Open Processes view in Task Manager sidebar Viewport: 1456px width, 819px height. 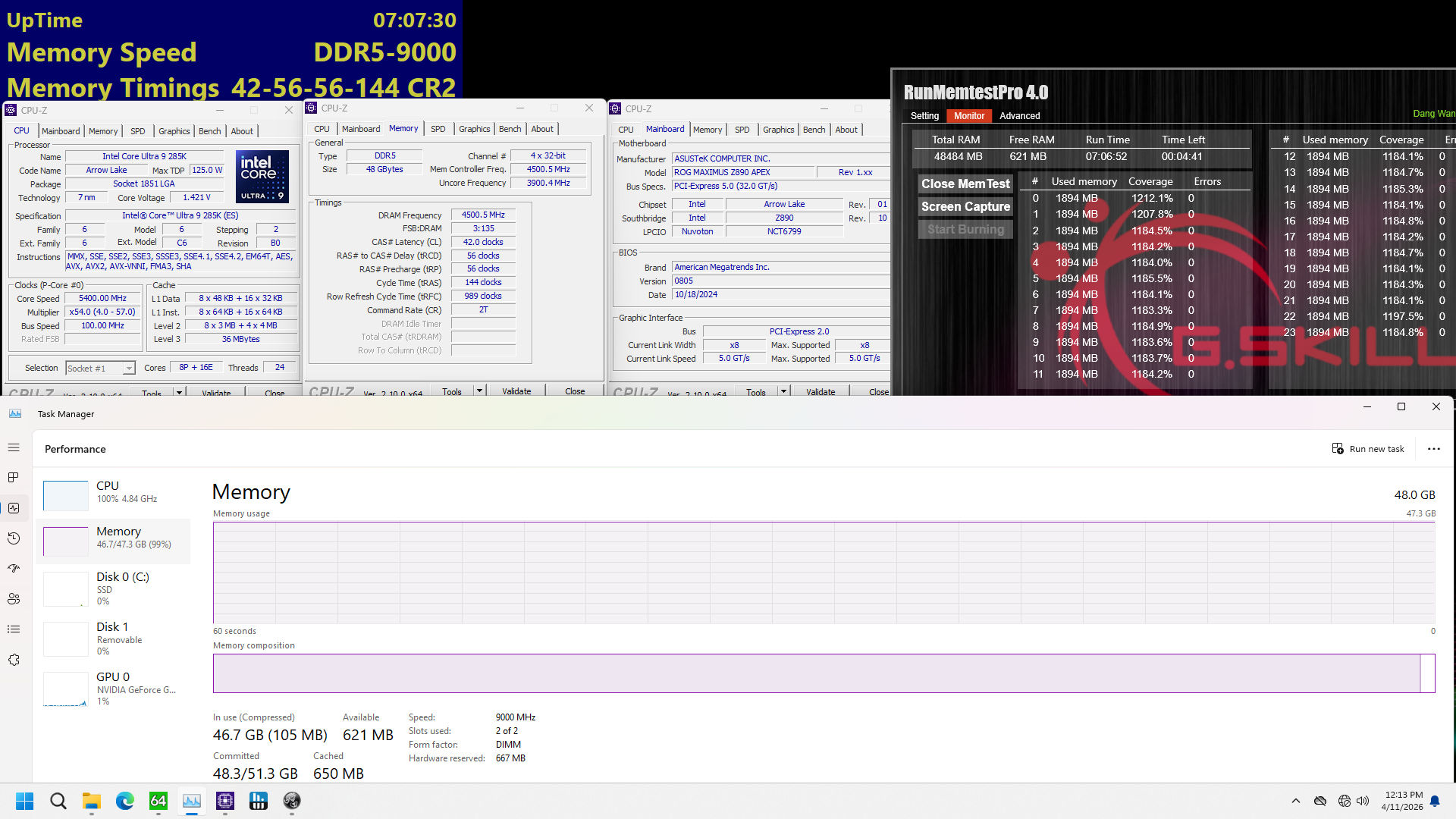pos(14,478)
